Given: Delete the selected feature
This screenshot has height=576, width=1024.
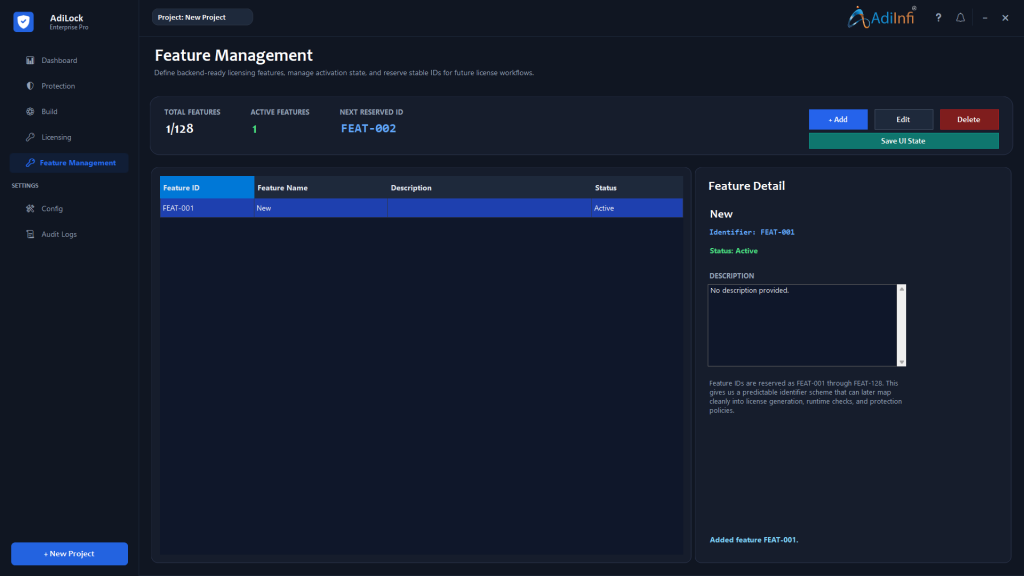Looking at the screenshot, I should click(968, 119).
